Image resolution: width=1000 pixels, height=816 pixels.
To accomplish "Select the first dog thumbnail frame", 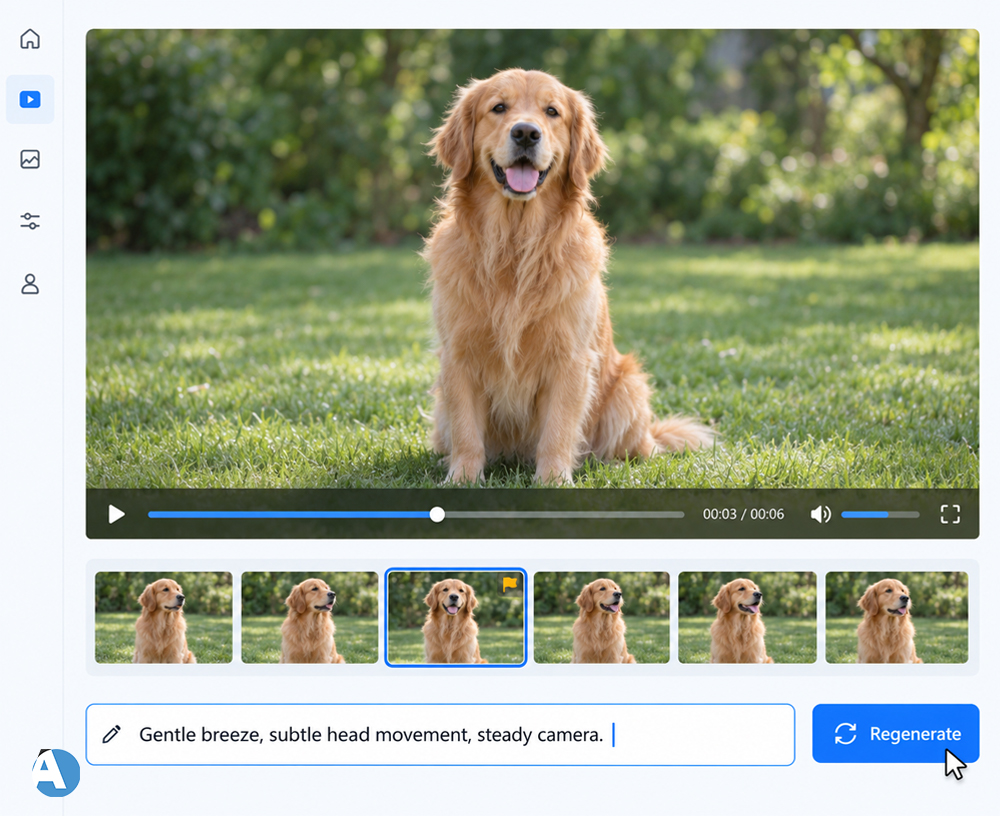I will click(164, 617).
